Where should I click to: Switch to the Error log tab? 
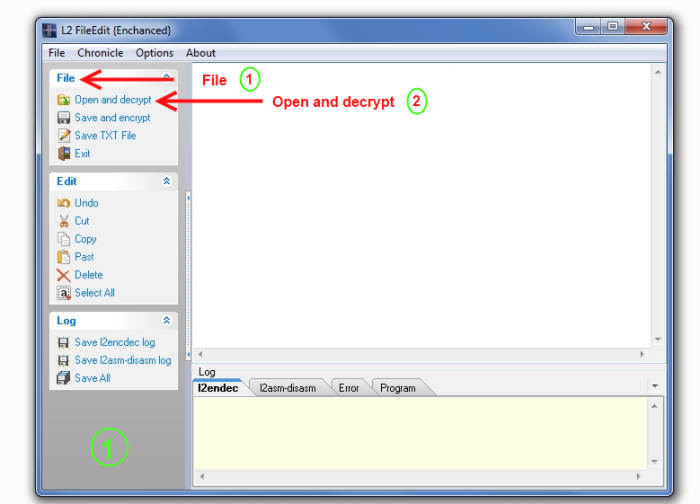coord(349,388)
